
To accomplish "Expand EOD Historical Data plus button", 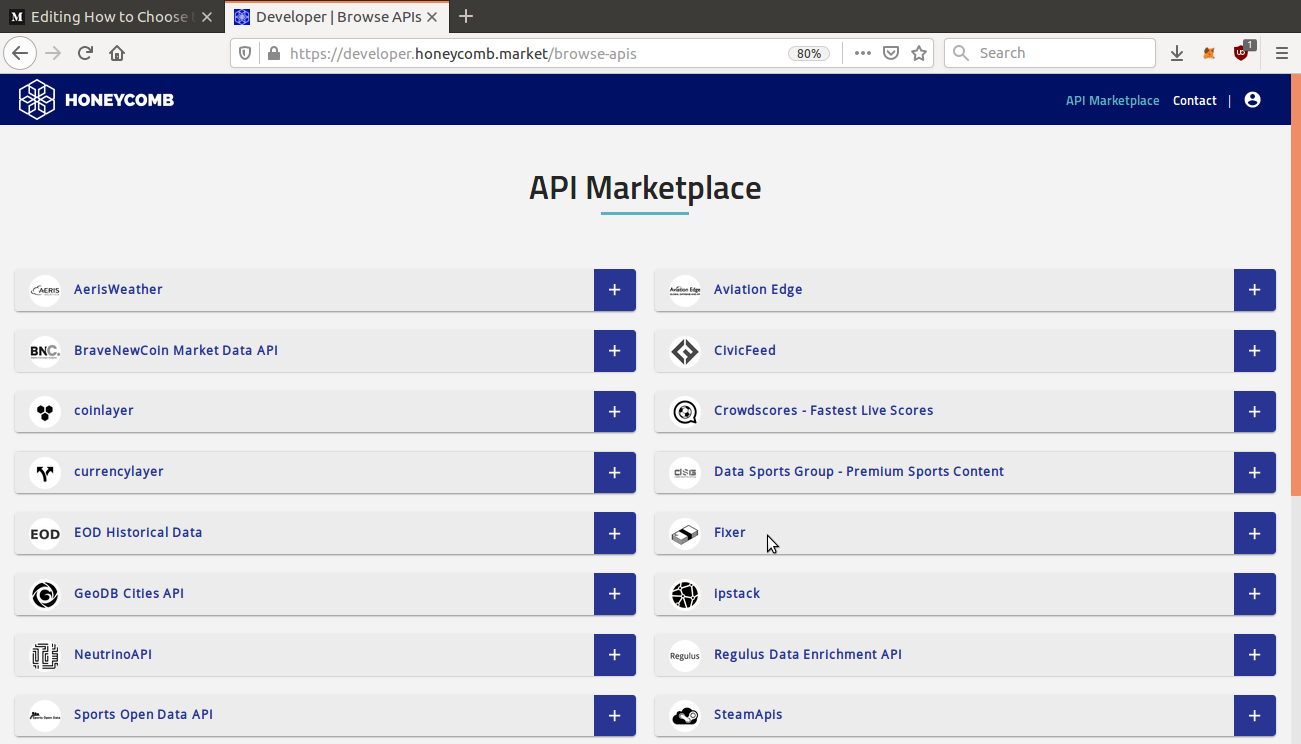I will coord(615,533).
